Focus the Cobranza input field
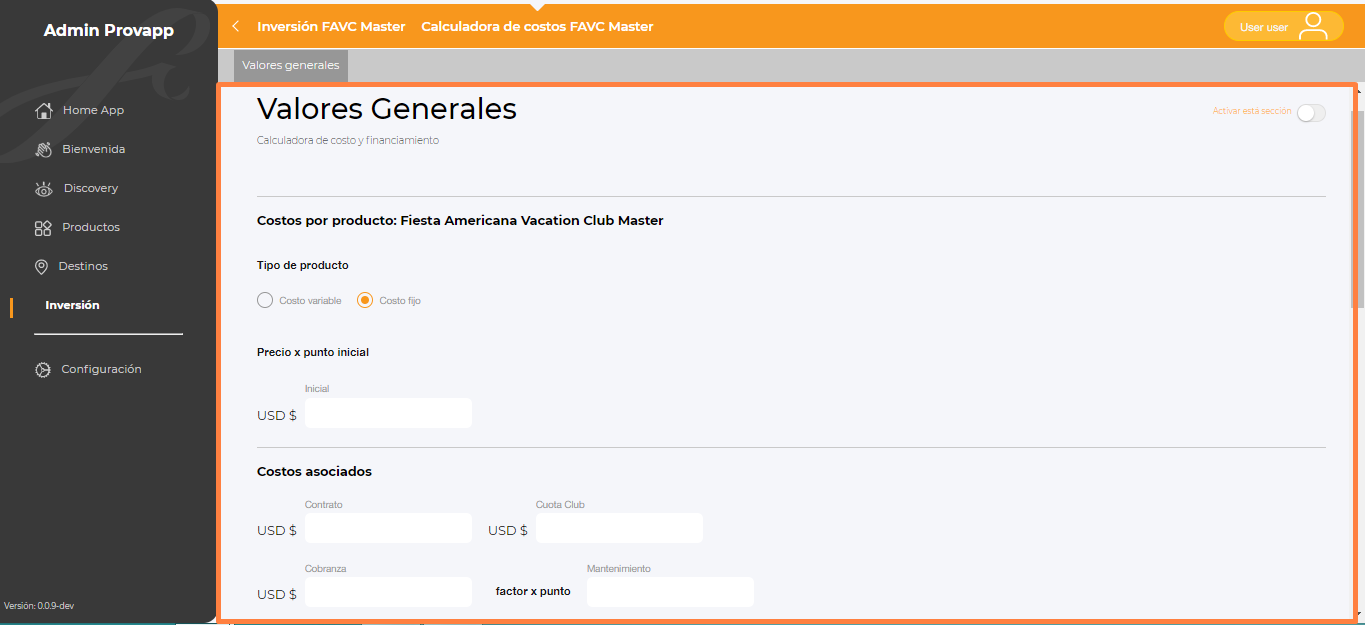Viewport: 1365px width, 625px height. [388, 592]
